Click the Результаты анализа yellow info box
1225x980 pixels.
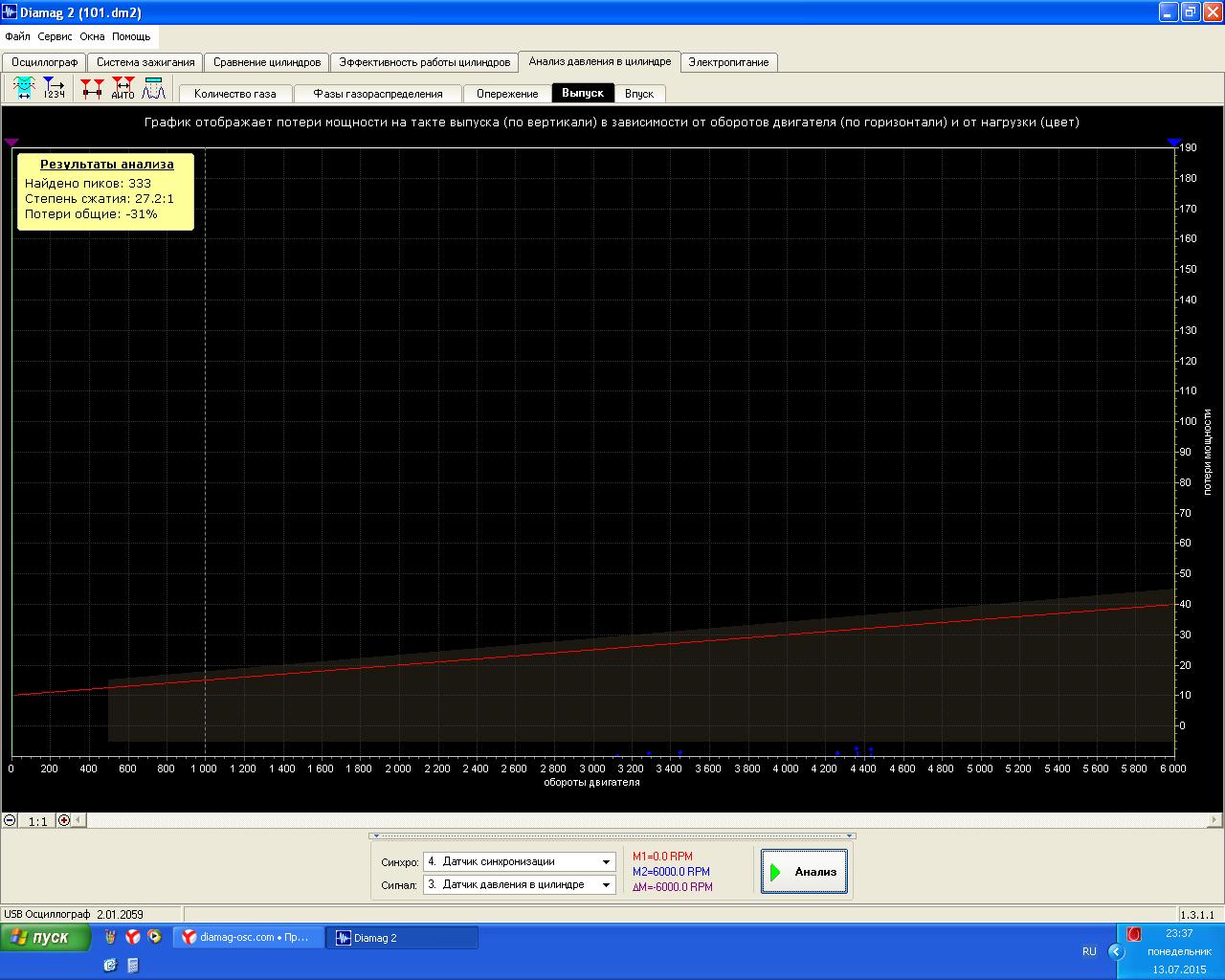105,191
